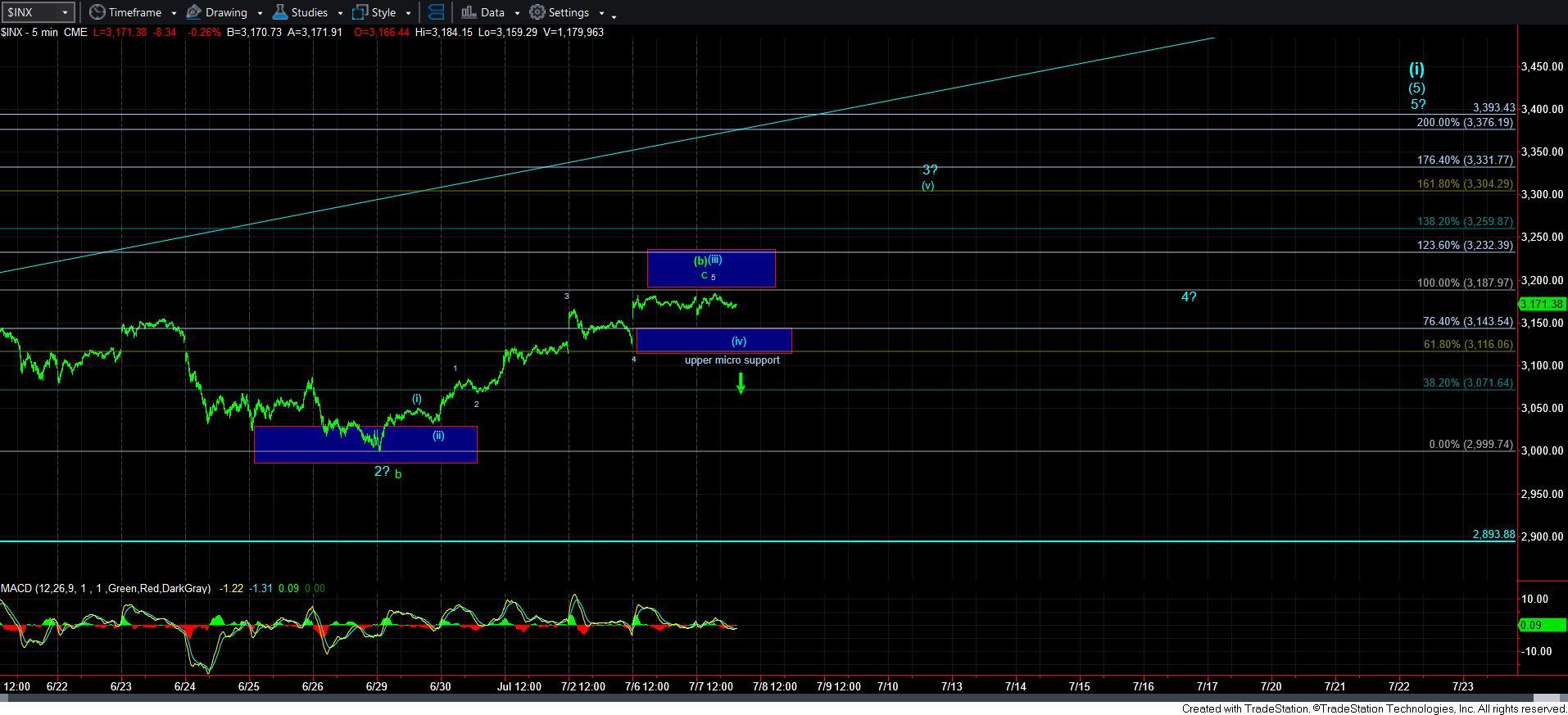Select the (iv) label in support box
Screen dimensions: 1568x715
[x=739, y=341]
